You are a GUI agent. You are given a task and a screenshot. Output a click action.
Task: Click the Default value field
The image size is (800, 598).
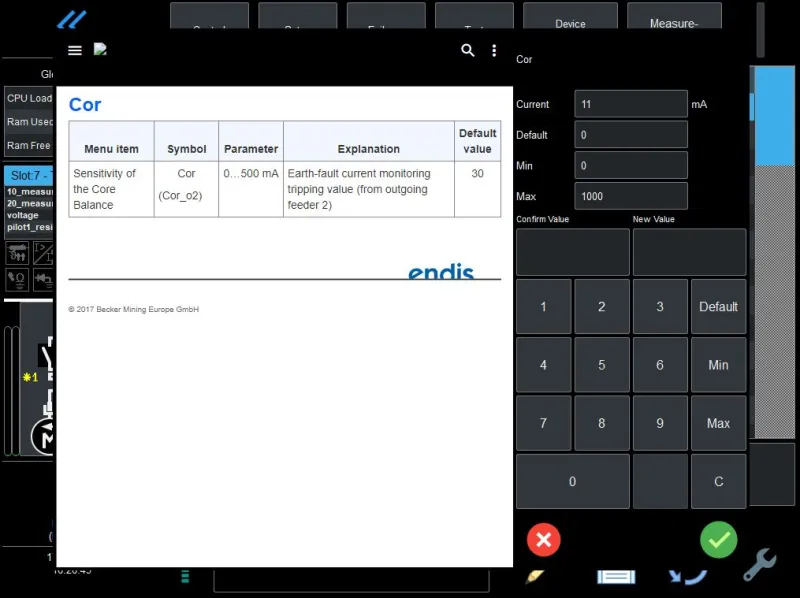point(631,135)
